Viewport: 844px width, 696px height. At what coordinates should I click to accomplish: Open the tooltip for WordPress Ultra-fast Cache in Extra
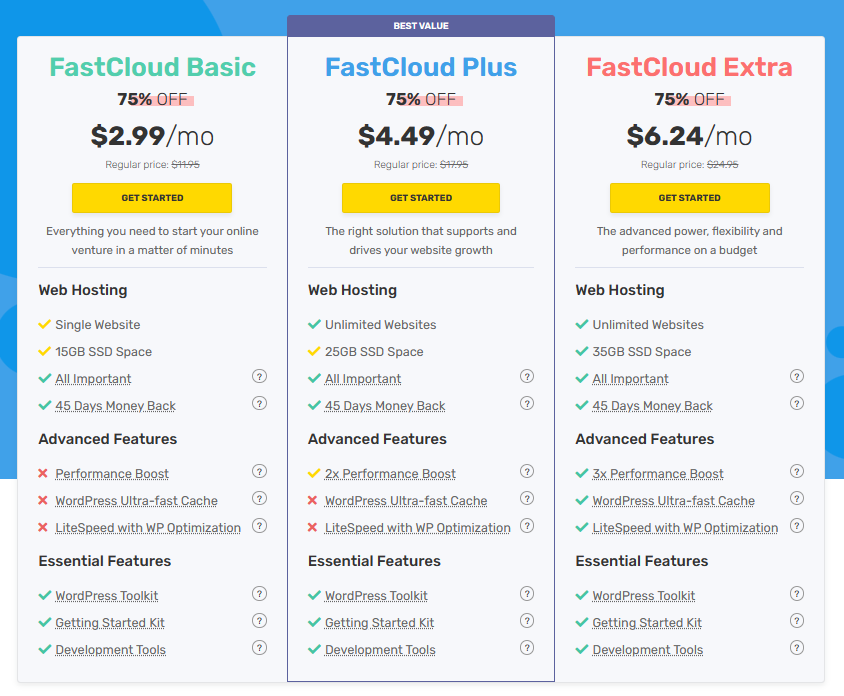(x=797, y=498)
